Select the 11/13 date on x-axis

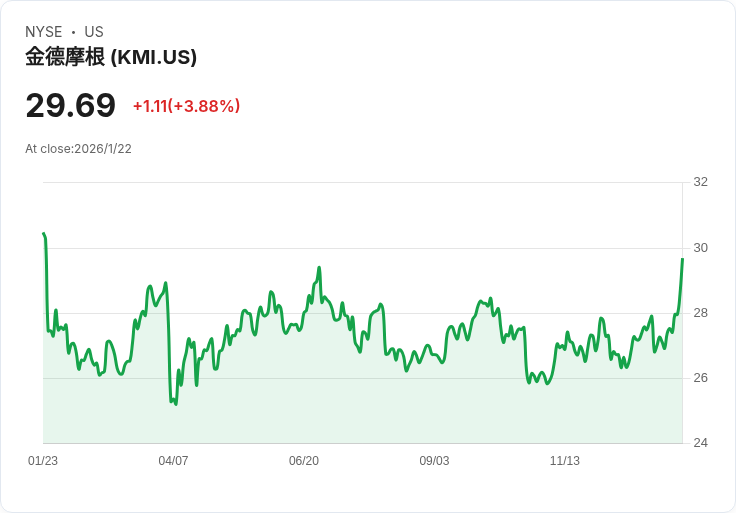565,461
